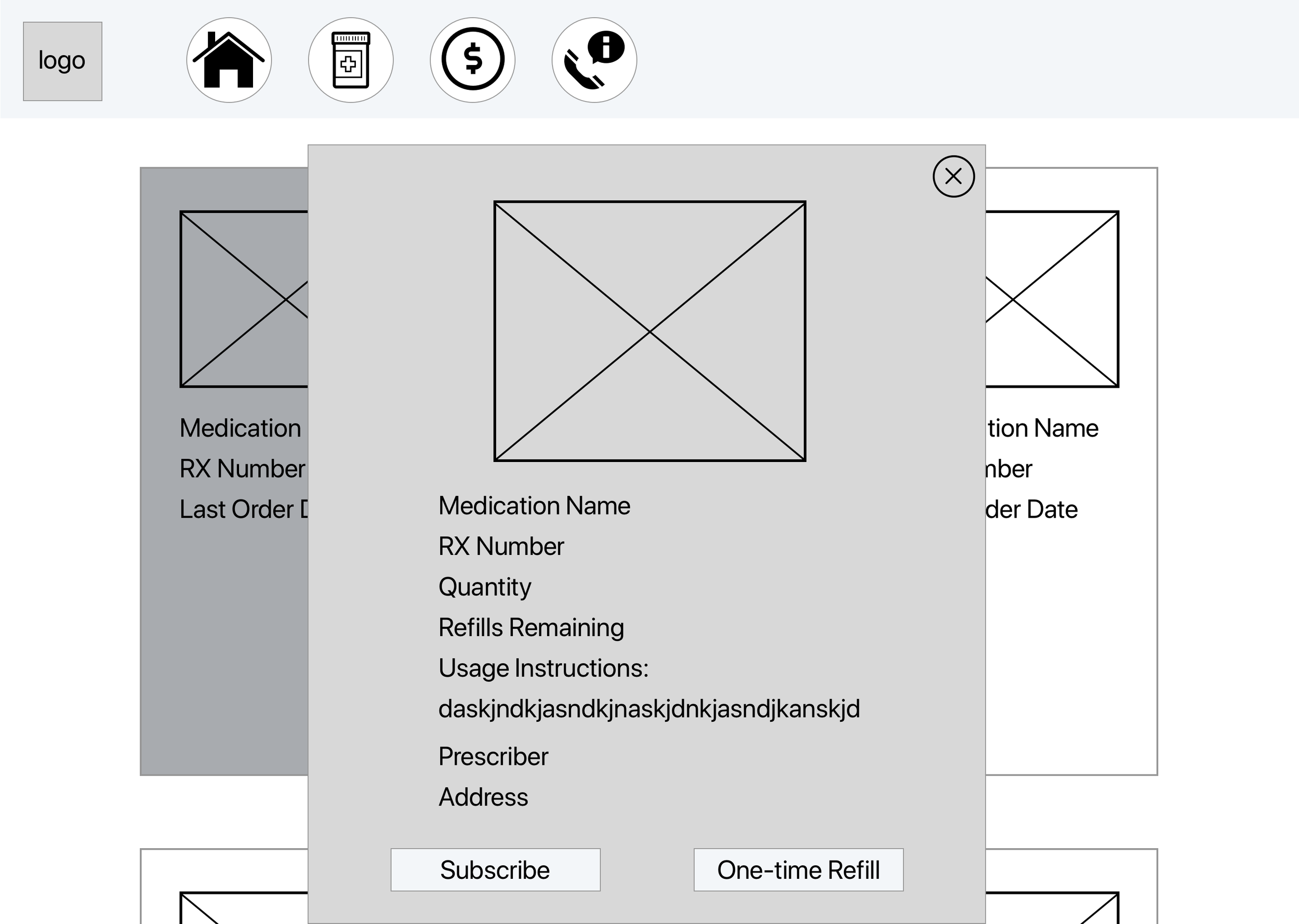The height and width of the screenshot is (924, 1299).
Task: Close the medication details popup
Action: click(953, 176)
